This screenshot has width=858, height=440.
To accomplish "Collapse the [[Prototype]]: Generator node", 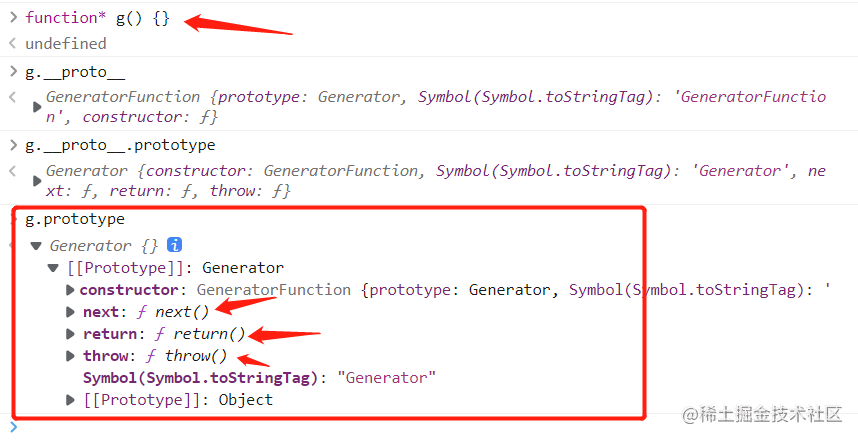I will pos(53,268).
